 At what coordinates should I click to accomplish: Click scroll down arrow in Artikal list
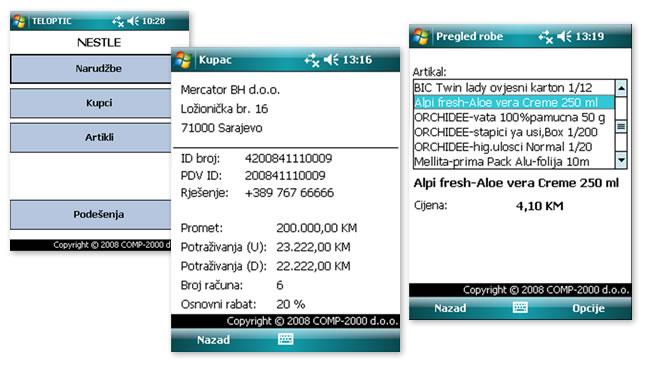pyautogui.click(x=621, y=160)
